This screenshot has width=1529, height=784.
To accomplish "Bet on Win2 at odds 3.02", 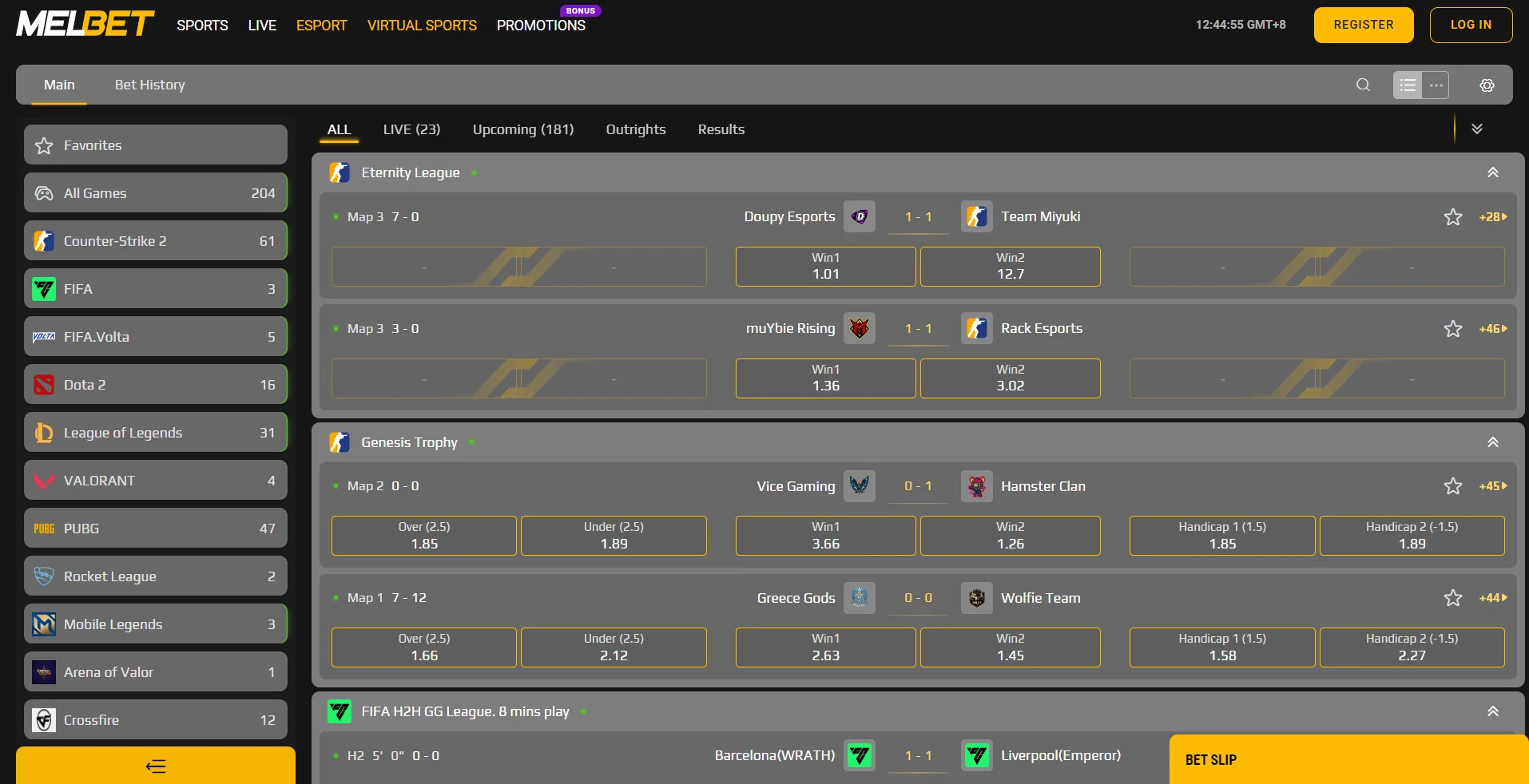I will pos(1010,378).
